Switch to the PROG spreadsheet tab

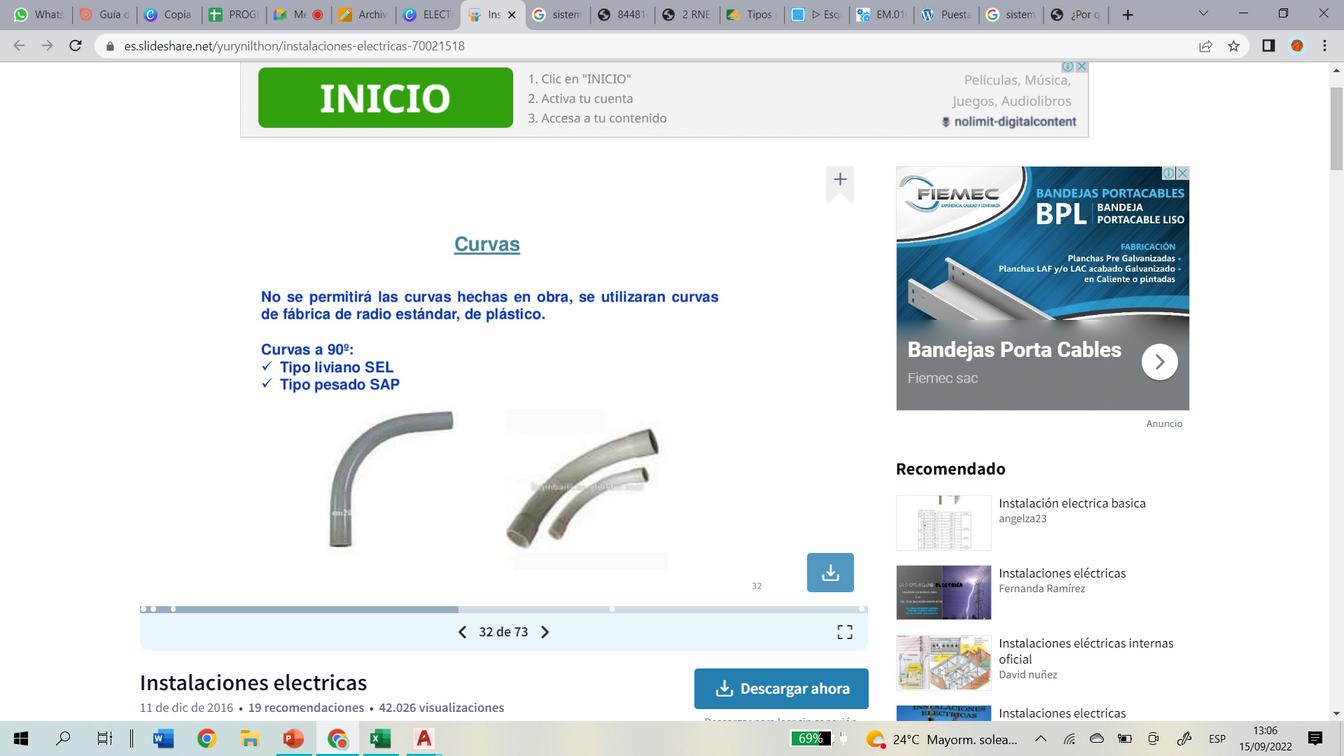[232, 15]
